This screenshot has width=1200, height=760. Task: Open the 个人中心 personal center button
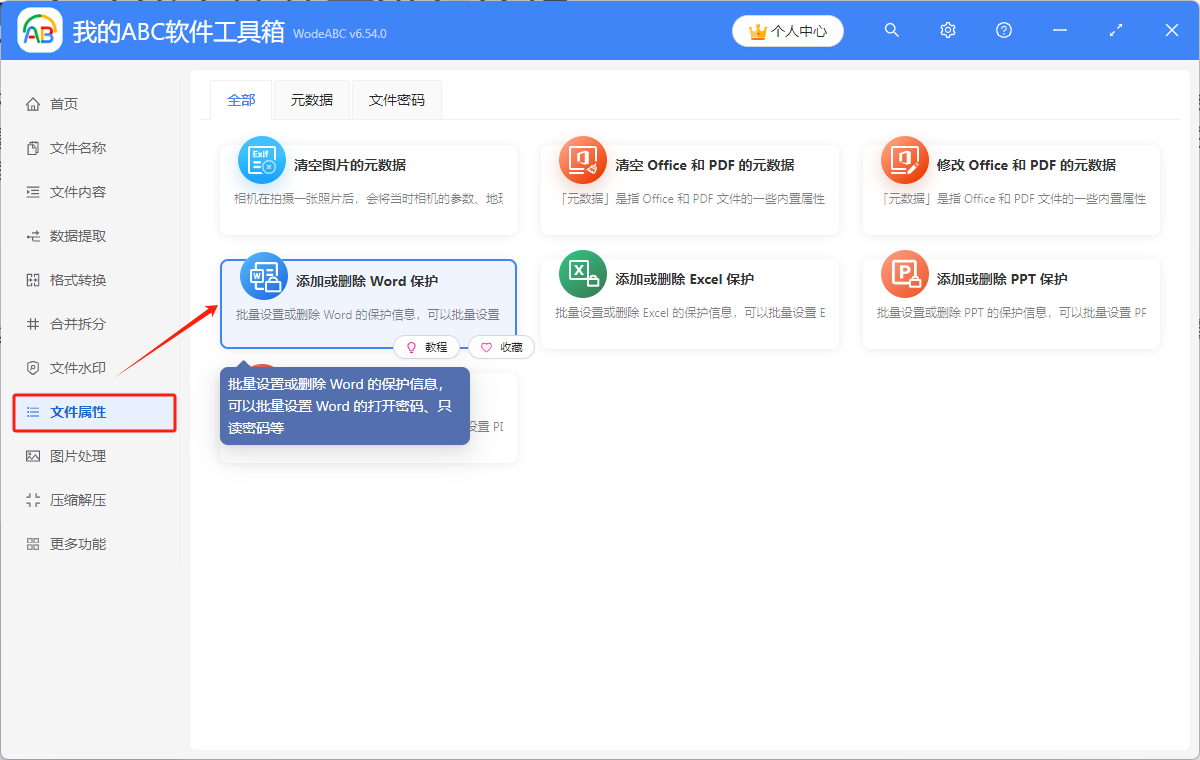[788, 31]
